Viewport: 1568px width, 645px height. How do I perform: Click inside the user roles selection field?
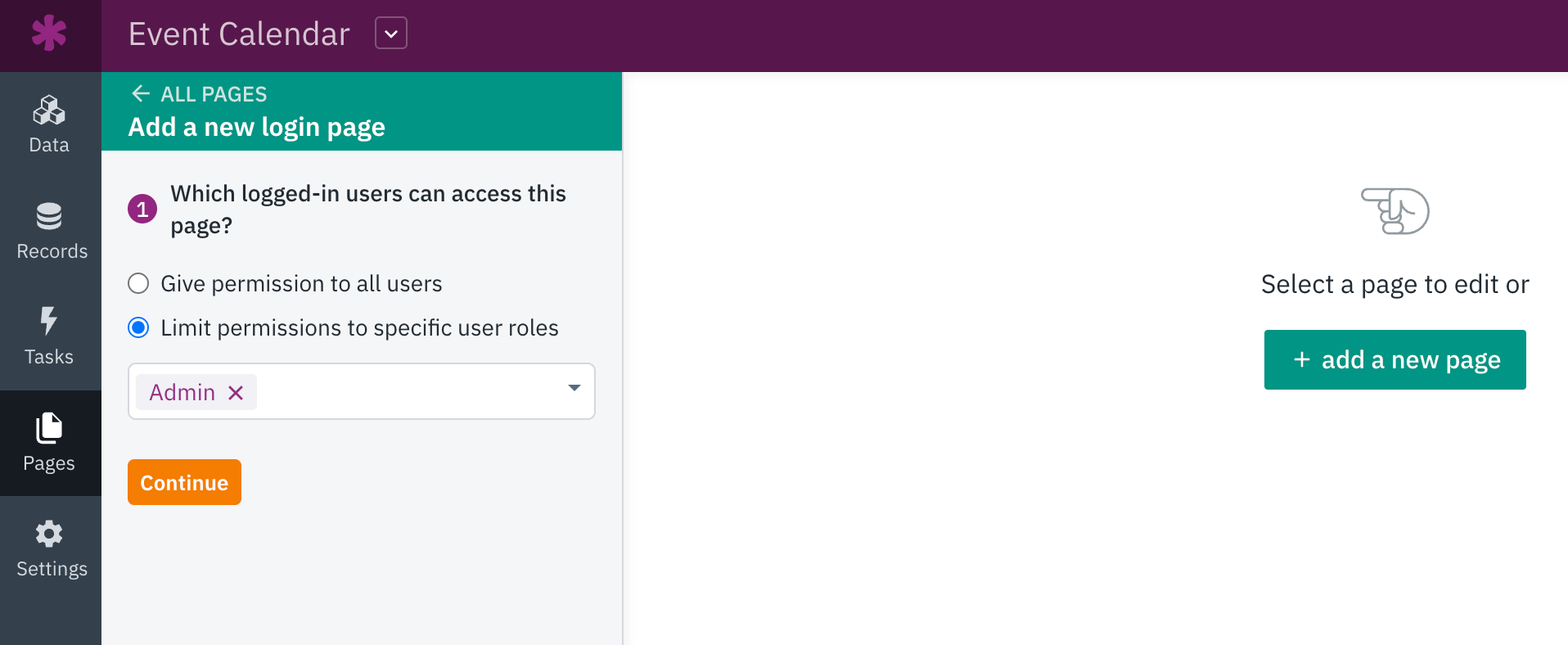tap(362, 391)
